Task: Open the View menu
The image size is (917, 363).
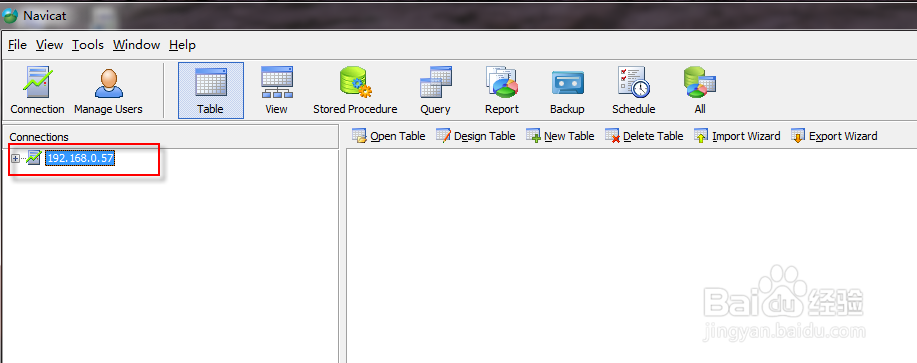Action: 49,45
